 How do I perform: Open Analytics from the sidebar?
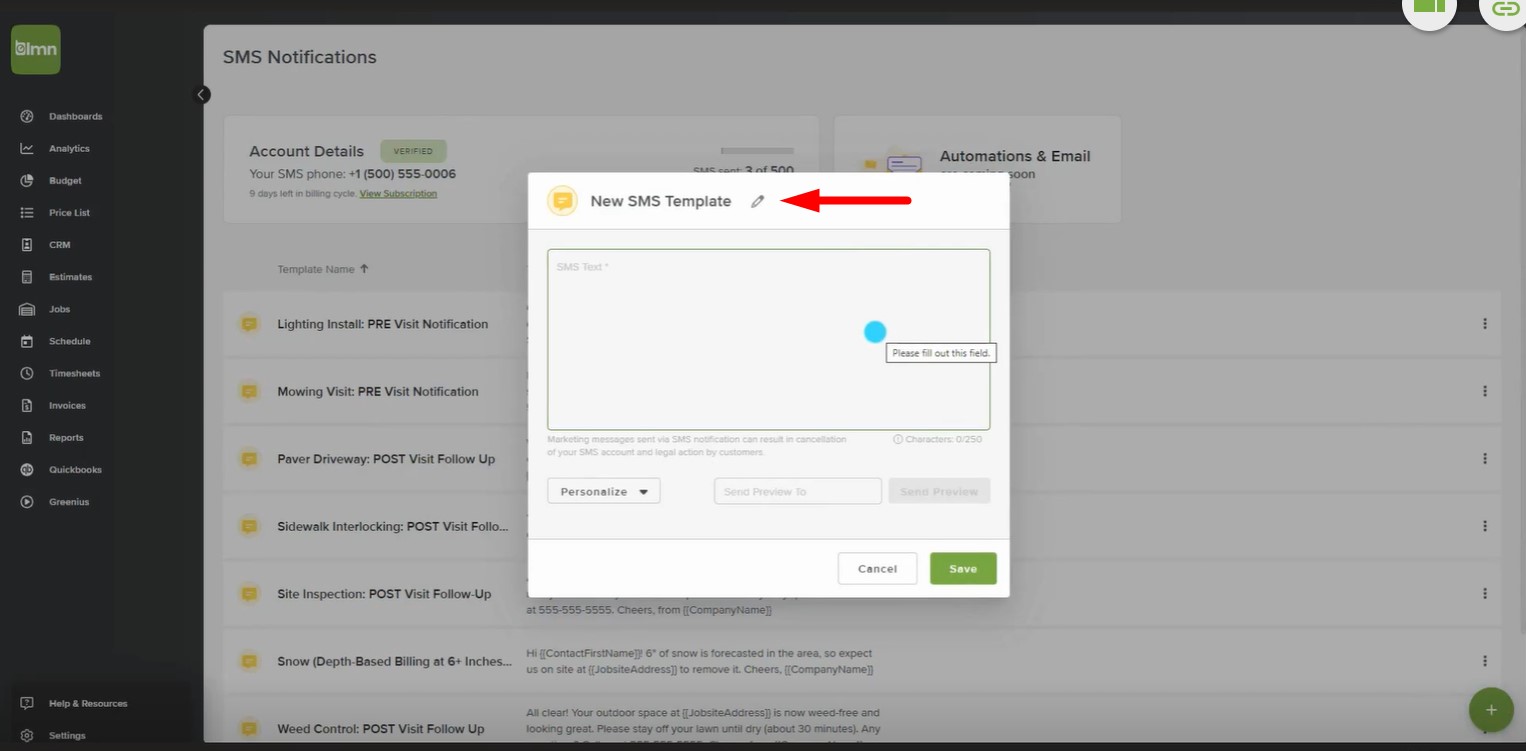click(69, 149)
